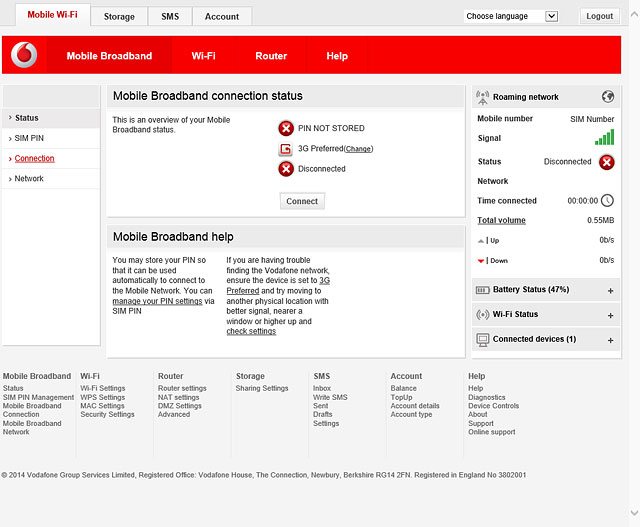This screenshot has height=527, width=640.
Task: Click the signal strength bars icon
Action: coord(604,137)
